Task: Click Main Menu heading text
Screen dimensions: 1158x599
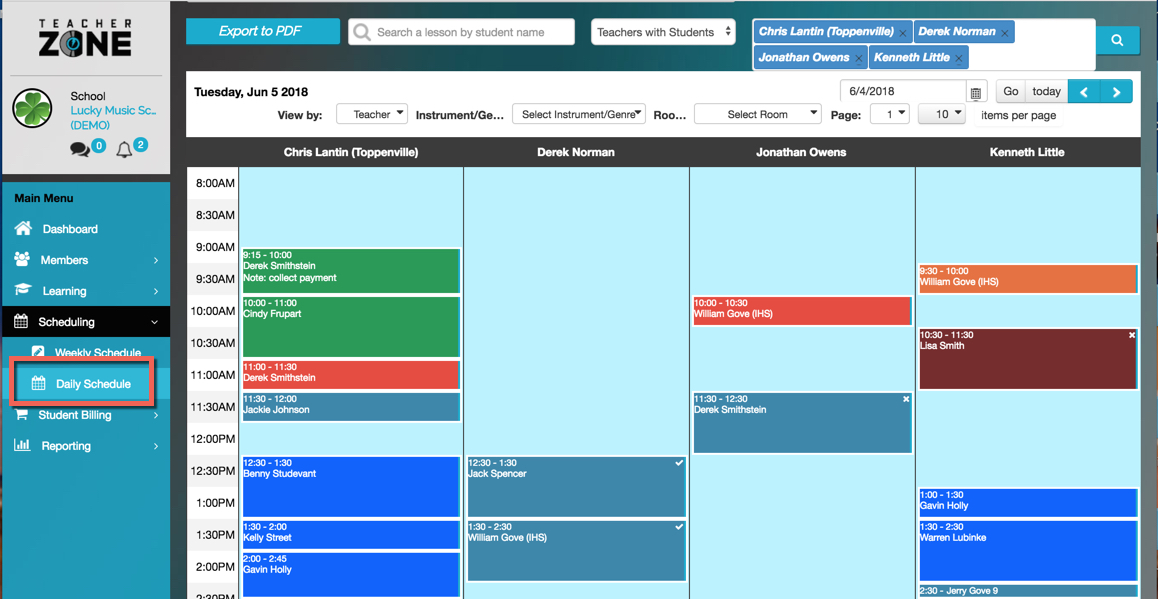Action: [x=44, y=198]
